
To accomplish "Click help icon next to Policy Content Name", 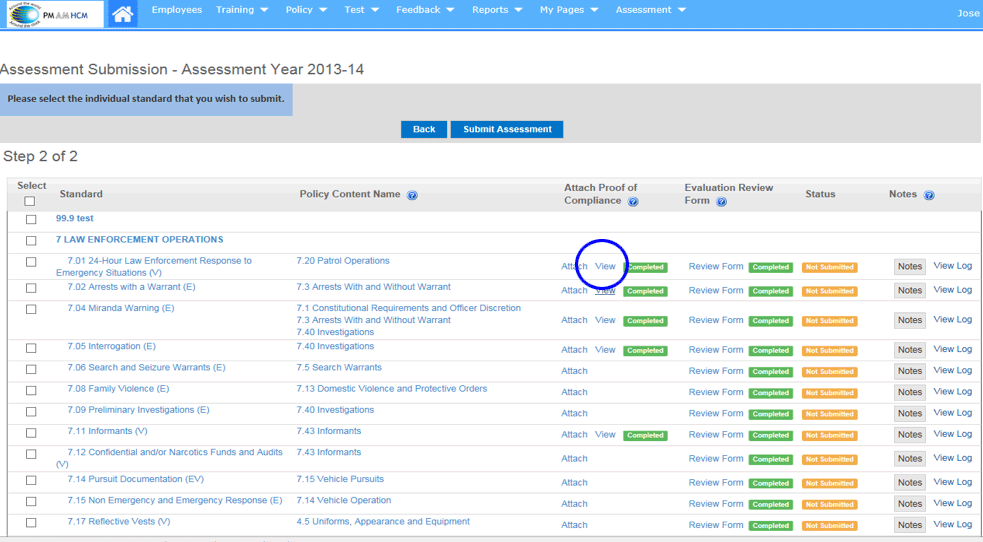I will [412, 195].
